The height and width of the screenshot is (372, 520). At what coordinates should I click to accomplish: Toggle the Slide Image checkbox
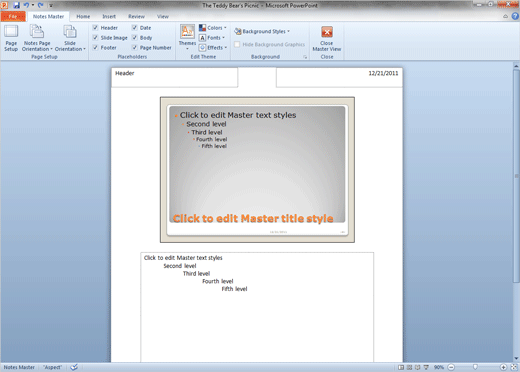coord(95,38)
